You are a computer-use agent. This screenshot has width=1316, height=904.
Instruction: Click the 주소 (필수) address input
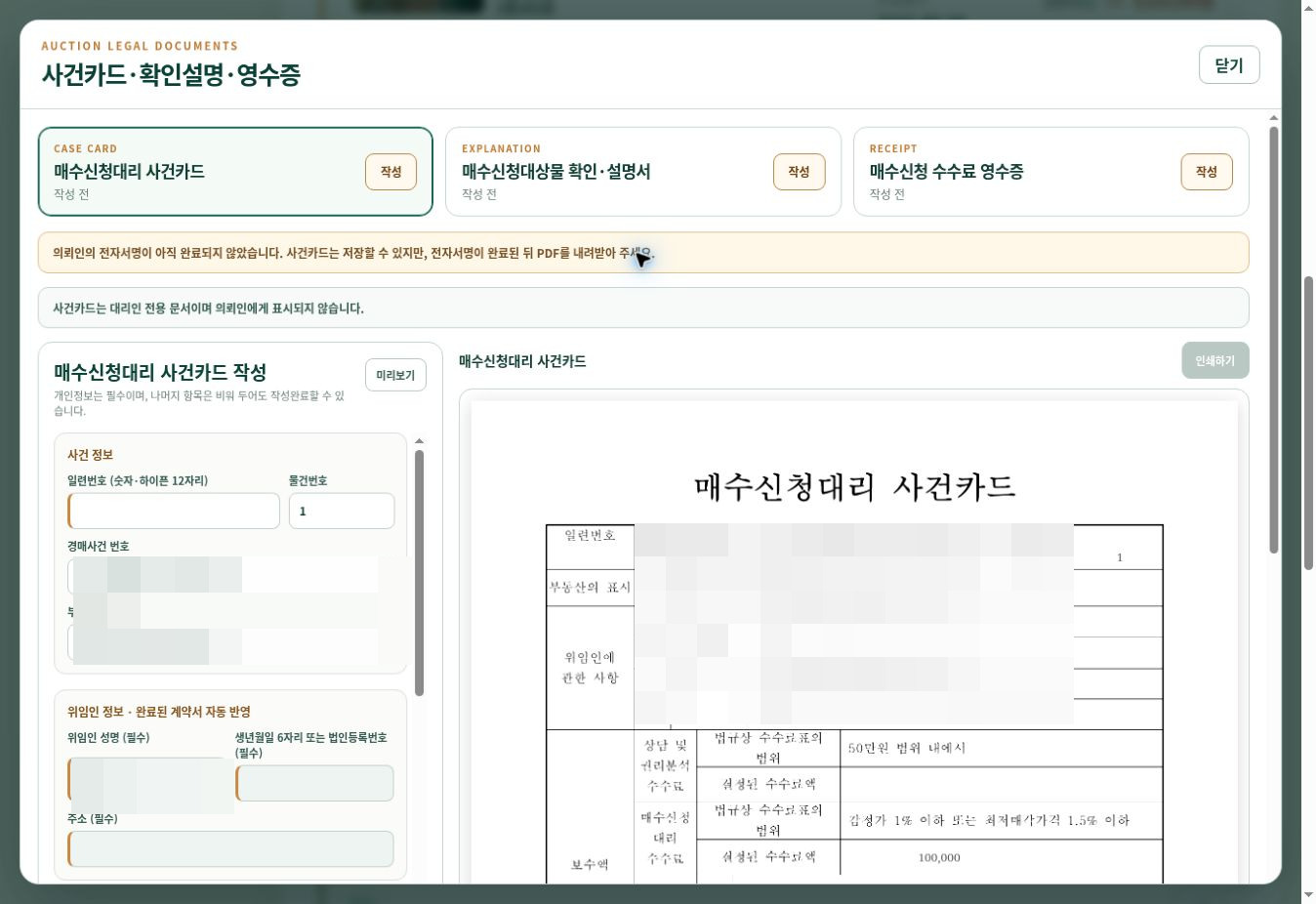coord(230,848)
